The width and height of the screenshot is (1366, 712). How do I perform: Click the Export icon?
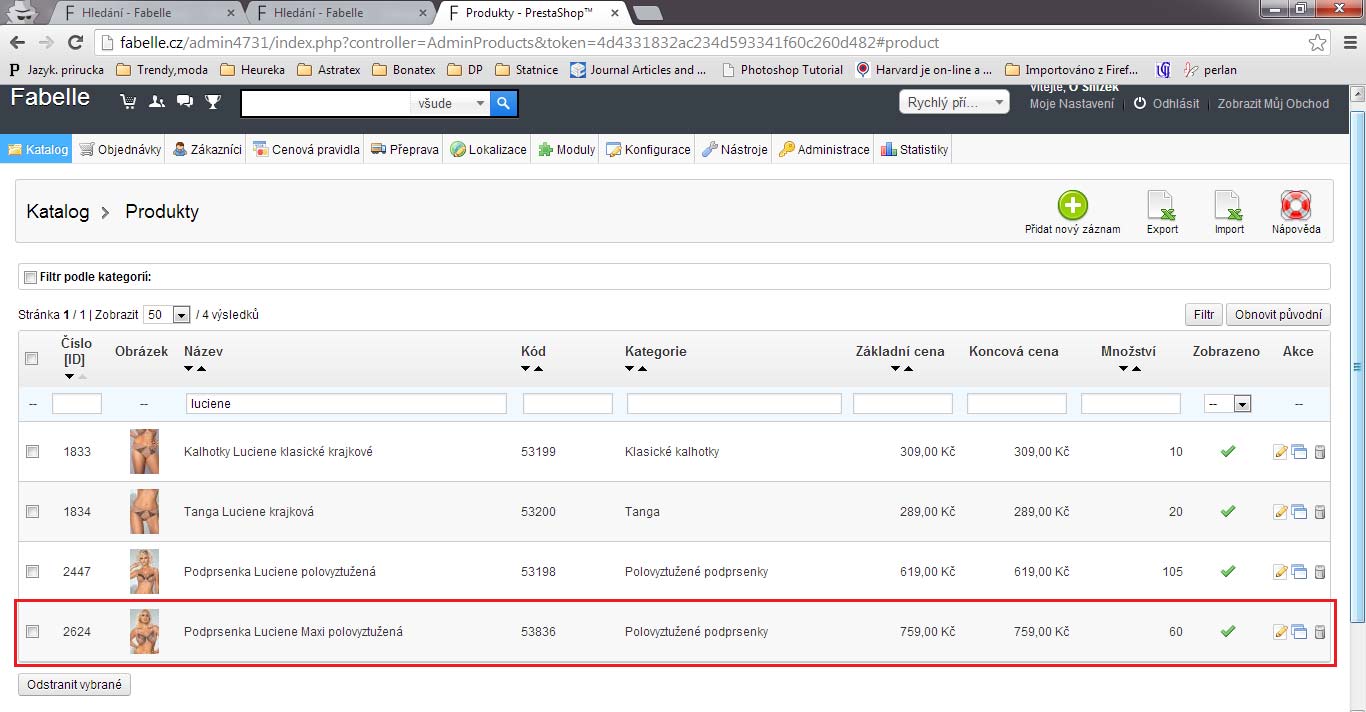1162,206
